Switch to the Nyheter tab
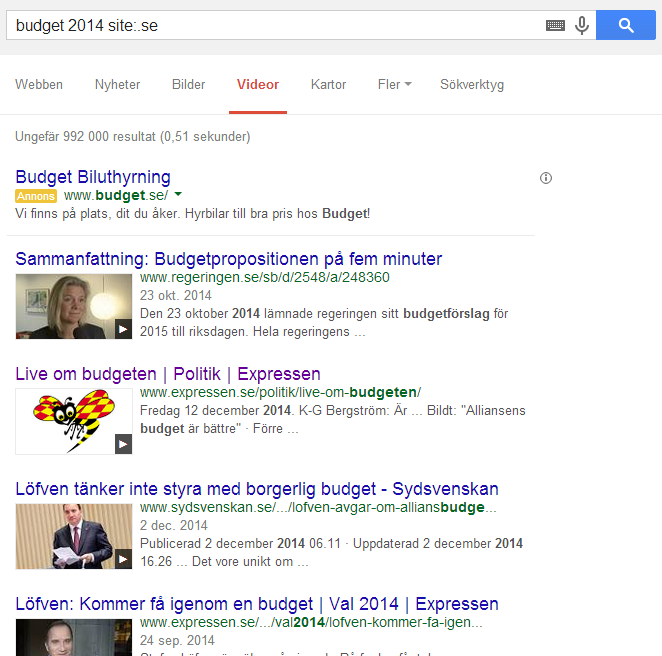The width and height of the screenshot is (662, 656). click(117, 84)
